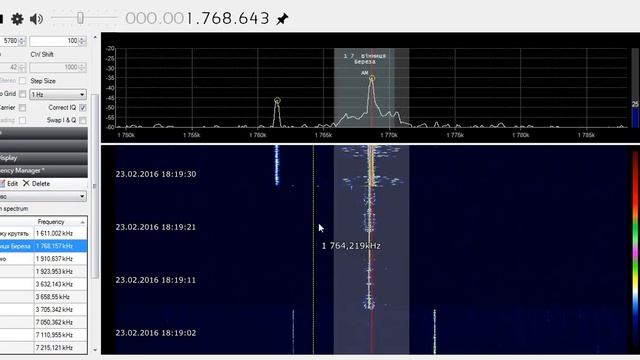Viewport: 640px width, 360px height.
Task: Open the group dropdown below Edit and Delete
Action: 43,196
